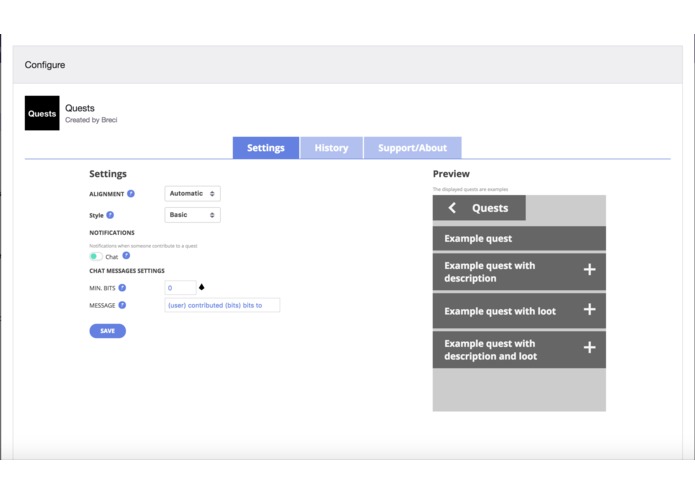Open the Support/About tab

[x=413, y=148]
